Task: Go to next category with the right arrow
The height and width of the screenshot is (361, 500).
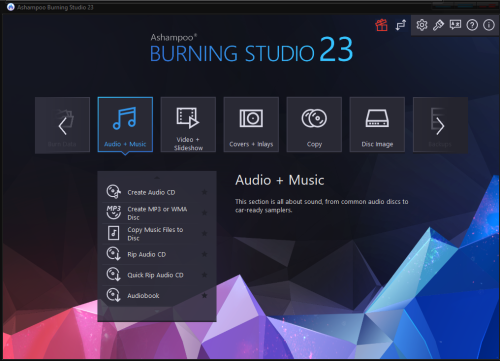Action: pyautogui.click(x=440, y=125)
